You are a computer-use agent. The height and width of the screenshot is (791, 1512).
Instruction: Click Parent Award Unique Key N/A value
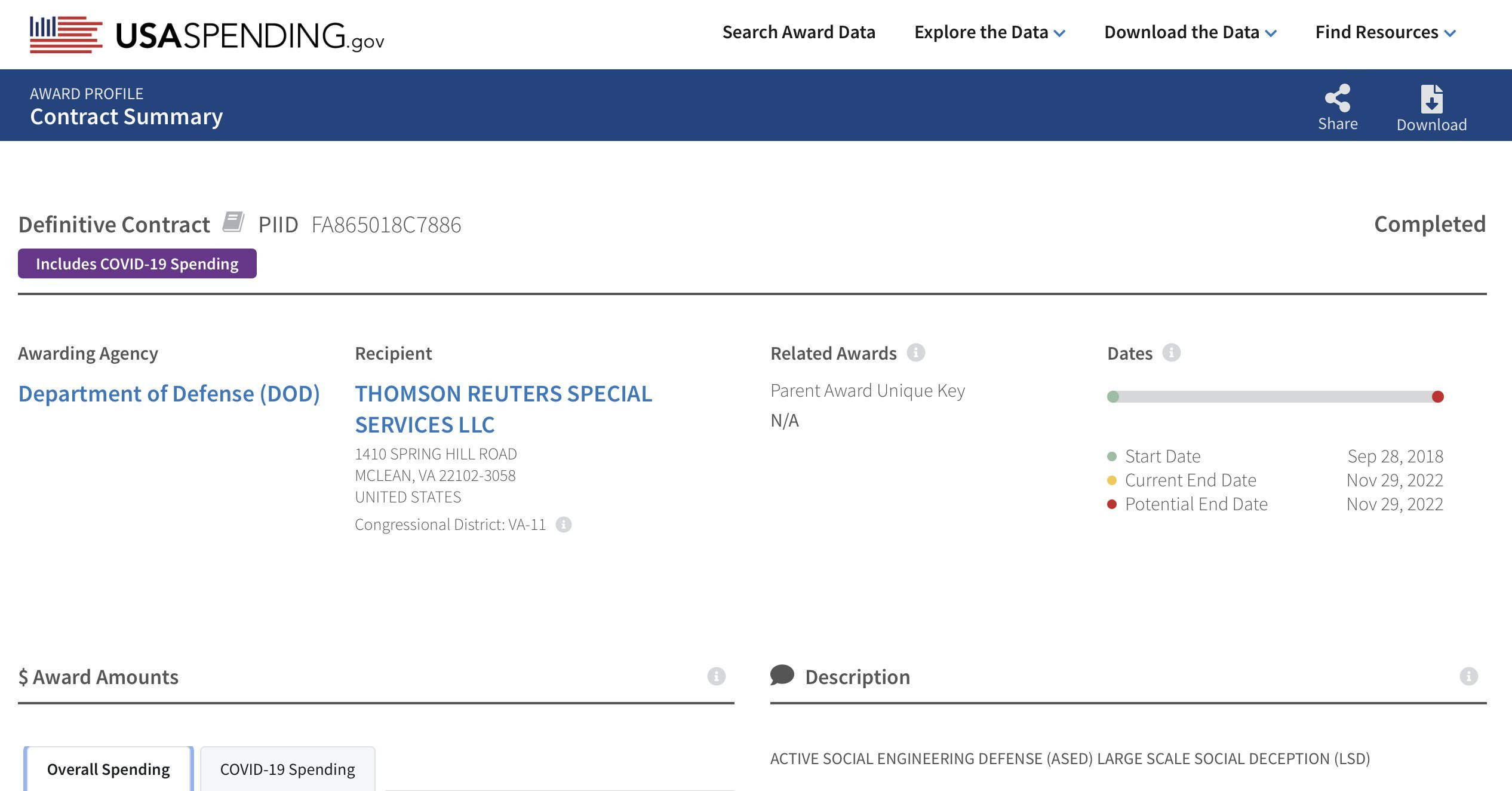[785, 421]
